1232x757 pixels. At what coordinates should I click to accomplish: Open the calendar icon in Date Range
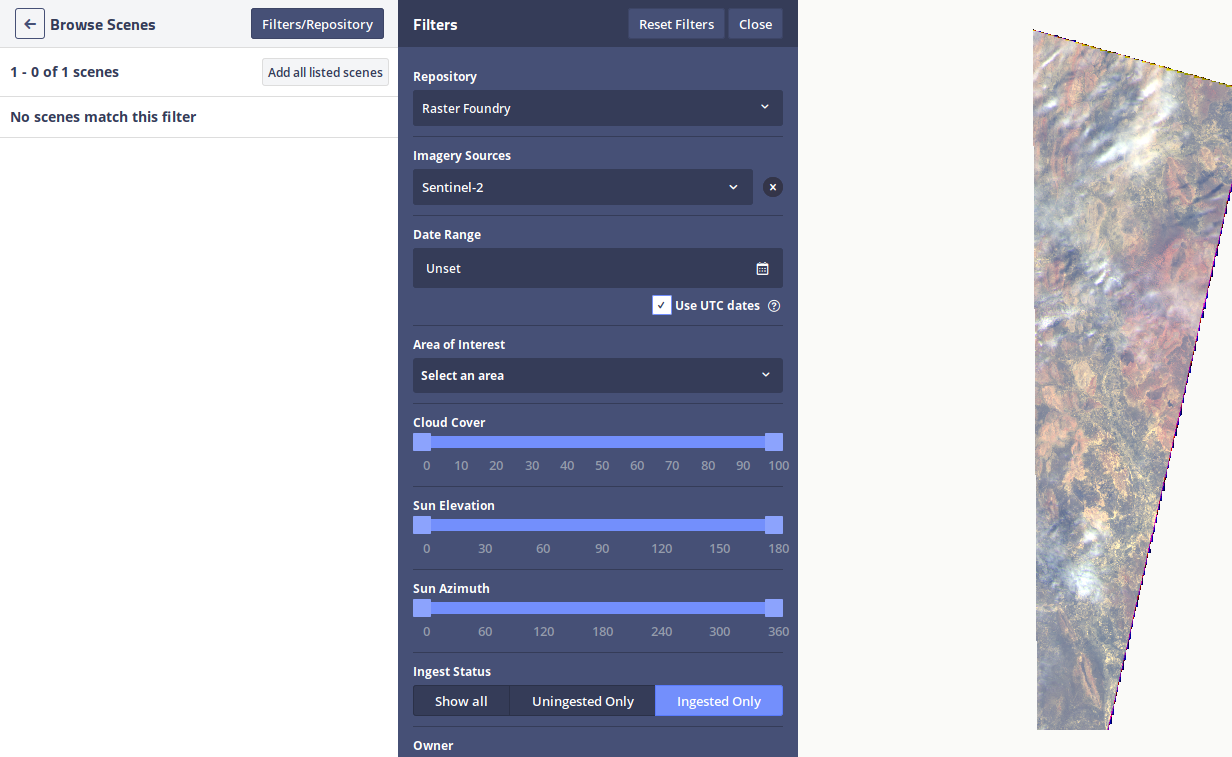pyautogui.click(x=762, y=268)
